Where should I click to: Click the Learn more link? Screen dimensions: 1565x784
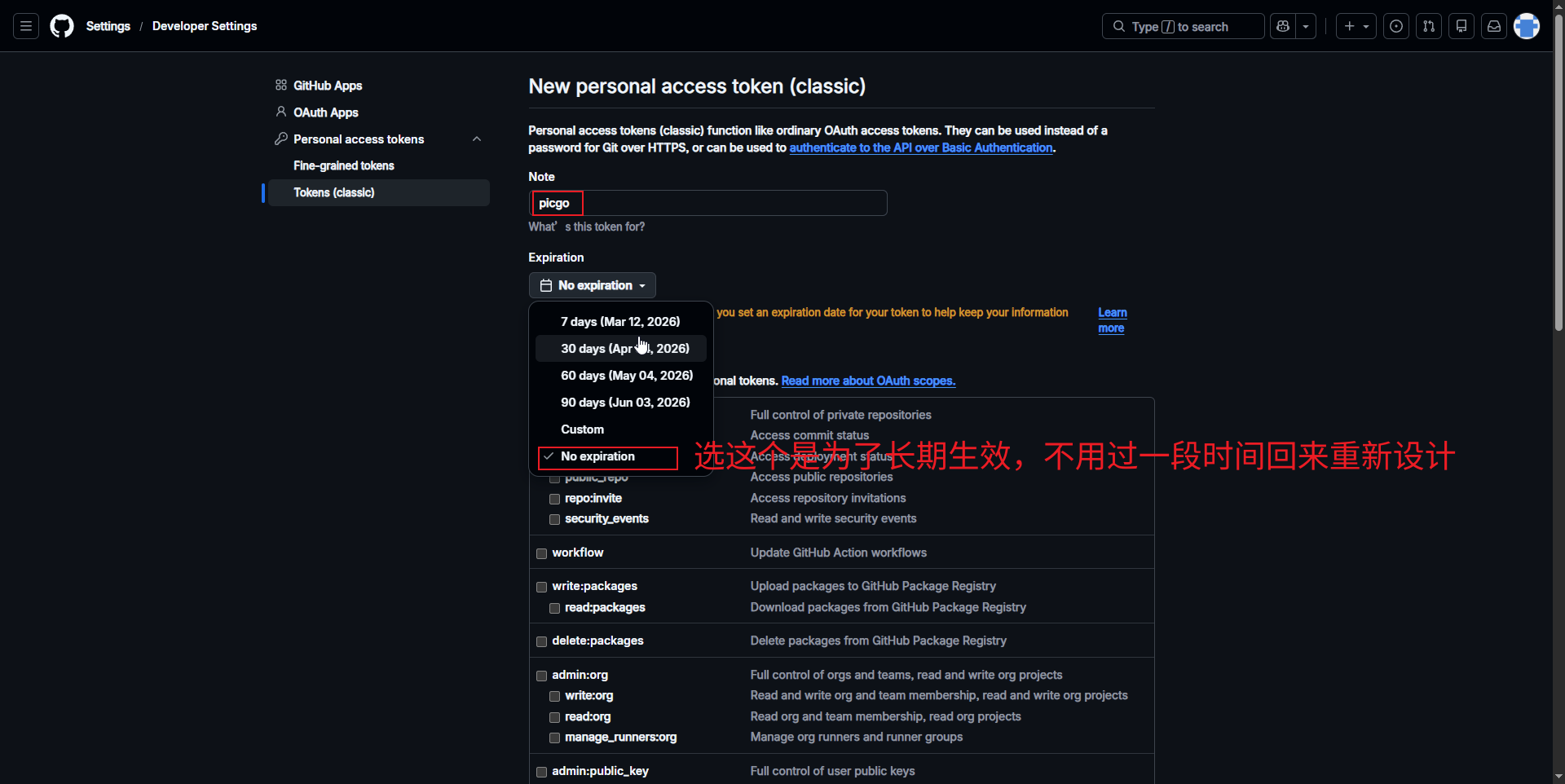click(x=1113, y=320)
